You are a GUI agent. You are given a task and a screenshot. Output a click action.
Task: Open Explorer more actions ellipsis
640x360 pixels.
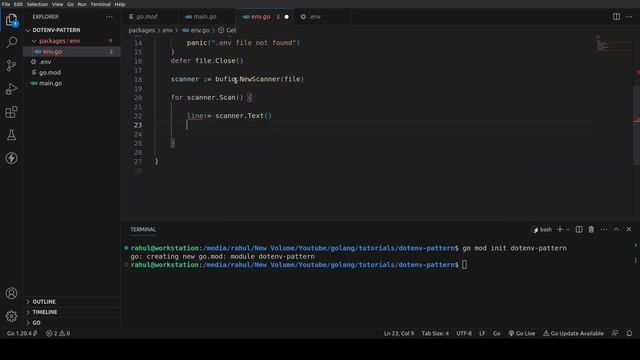(109, 17)
